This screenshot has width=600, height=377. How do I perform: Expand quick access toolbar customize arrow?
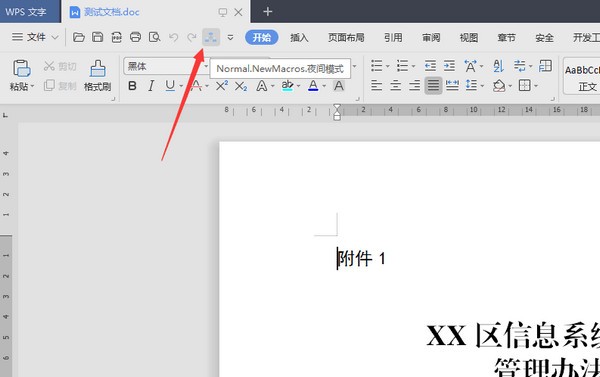point(230,38)
